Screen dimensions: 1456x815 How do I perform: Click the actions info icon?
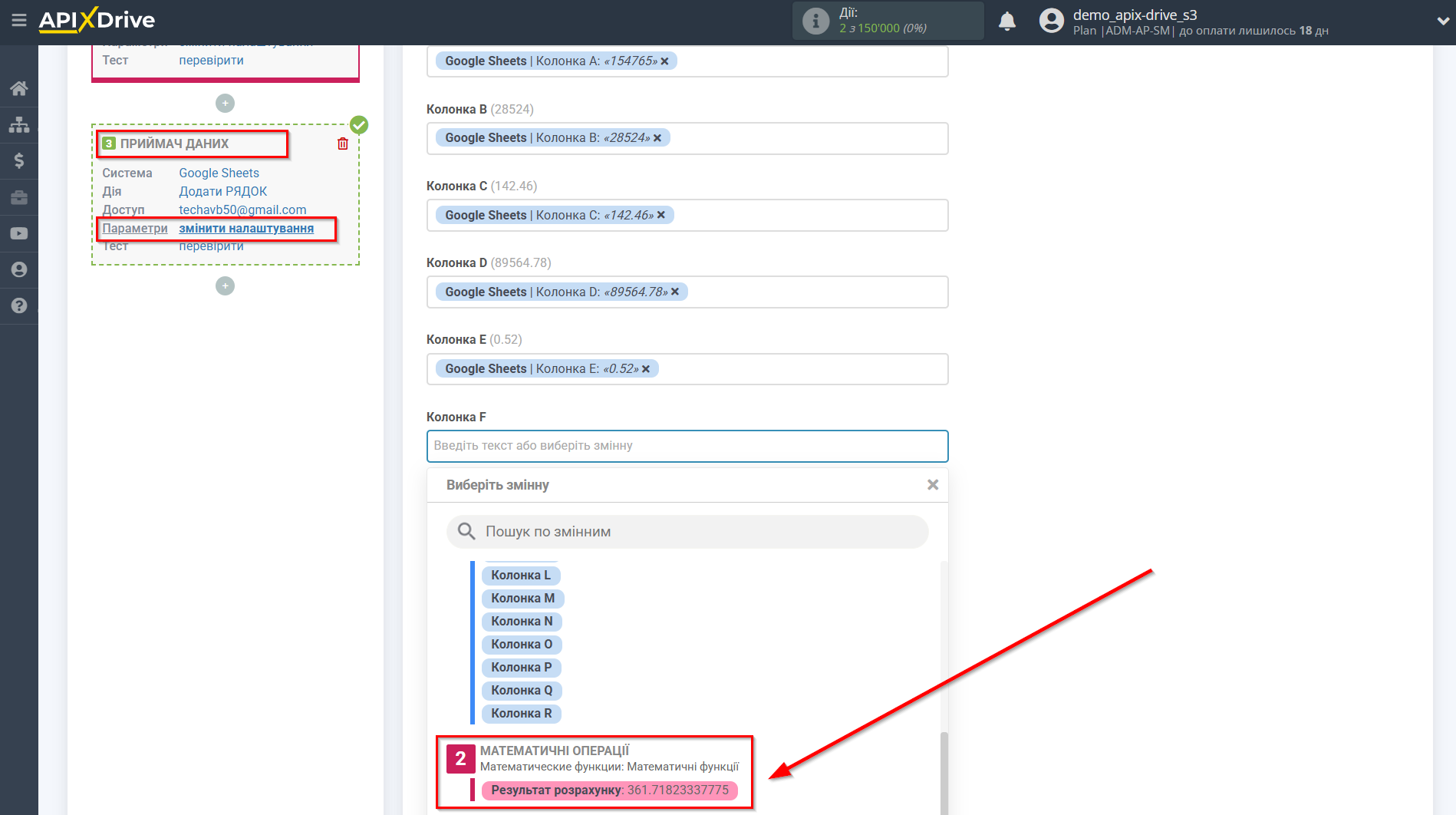point(815,21)
